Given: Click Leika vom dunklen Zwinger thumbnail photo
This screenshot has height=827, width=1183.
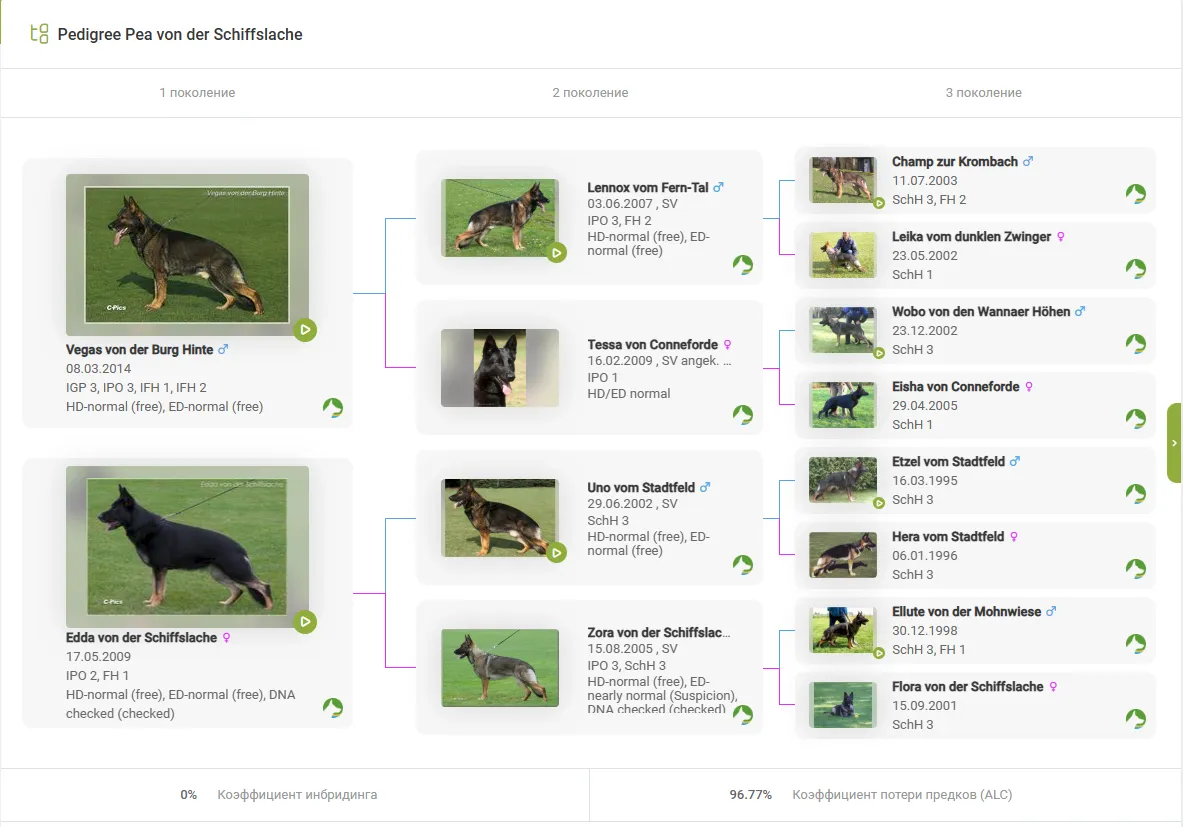Looking at the screenshot, I should [x=842, y=255].
